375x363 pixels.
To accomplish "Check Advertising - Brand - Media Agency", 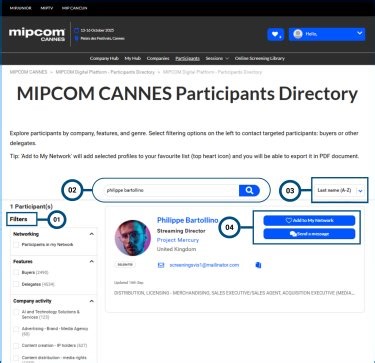I will pyautogui.click(x=16, y=329).
